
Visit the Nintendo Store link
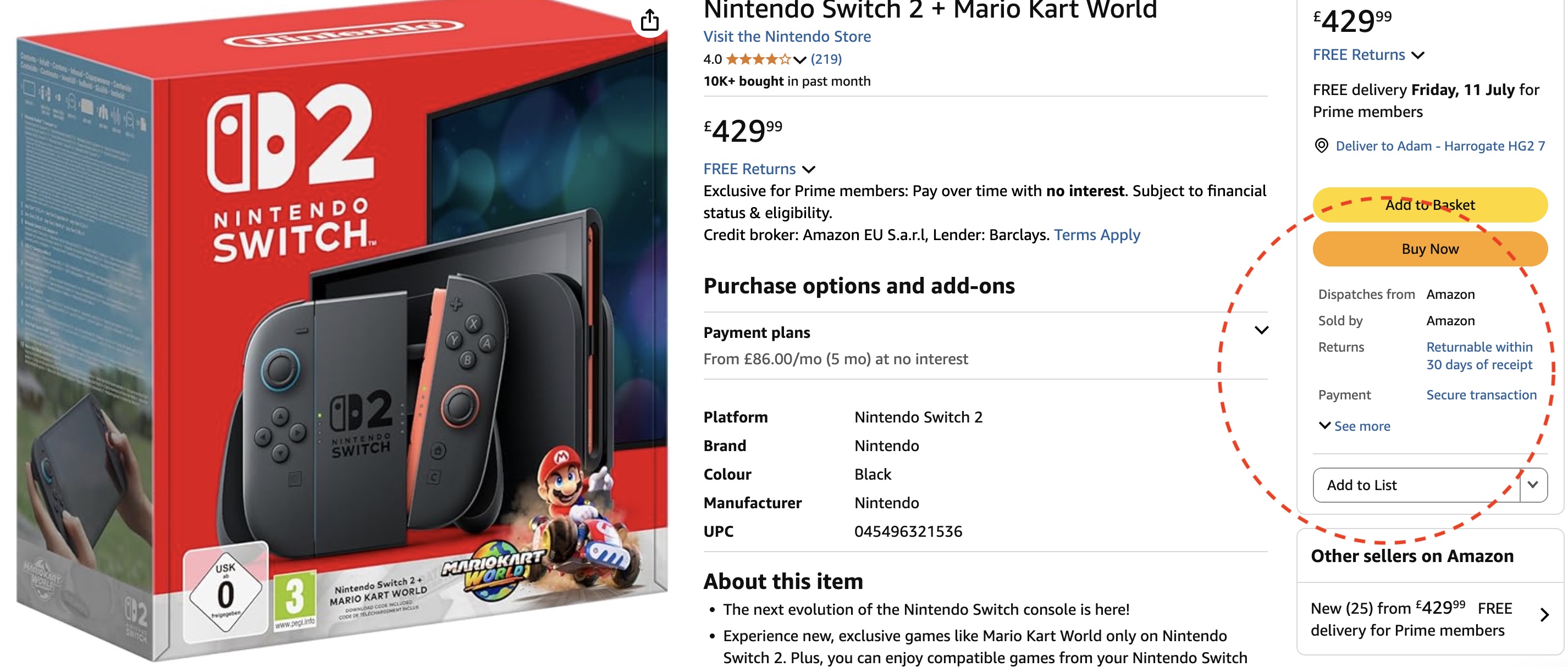[786, 36]
